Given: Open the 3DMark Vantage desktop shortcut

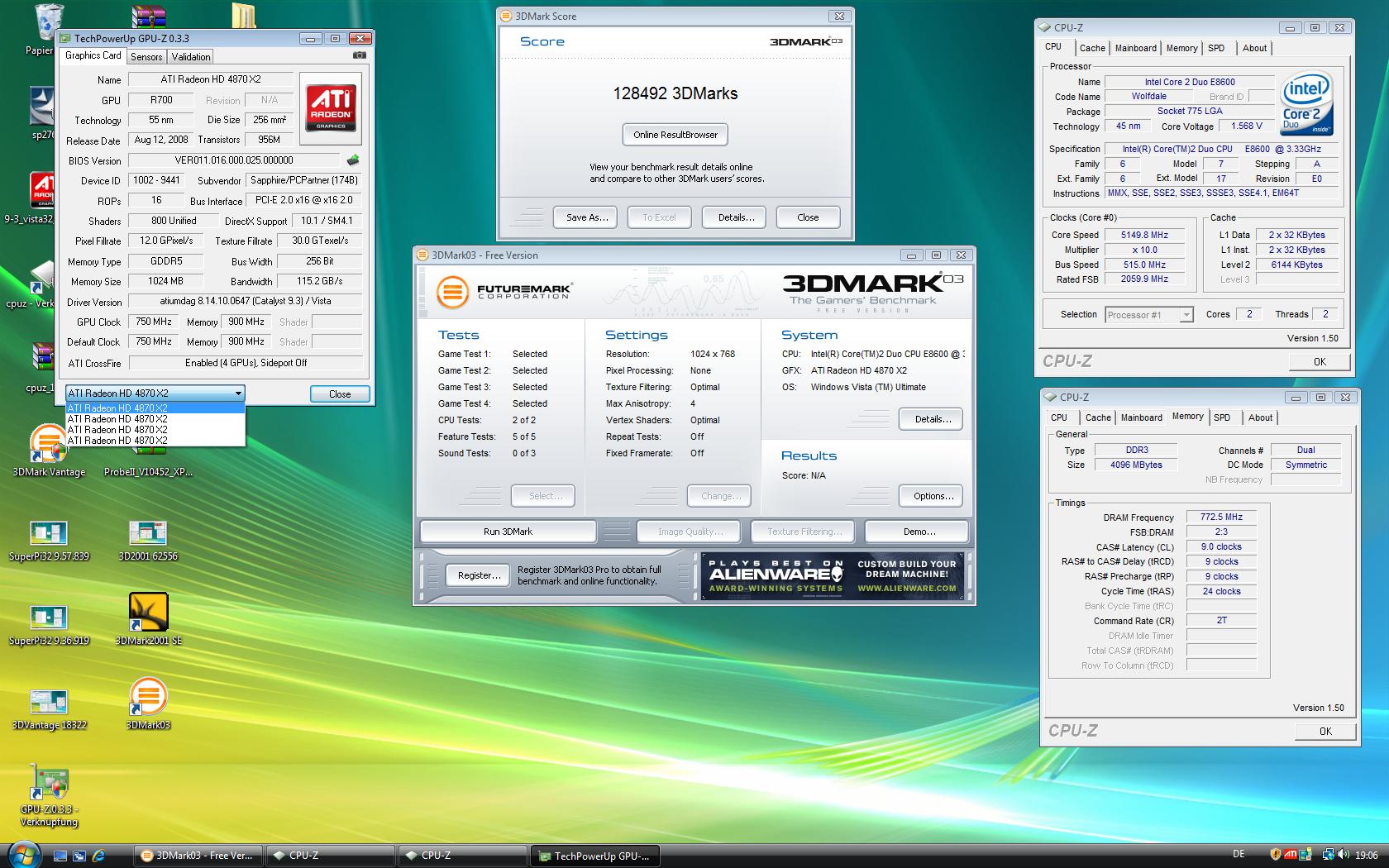Looking at the screenshot, I should 49,450.
